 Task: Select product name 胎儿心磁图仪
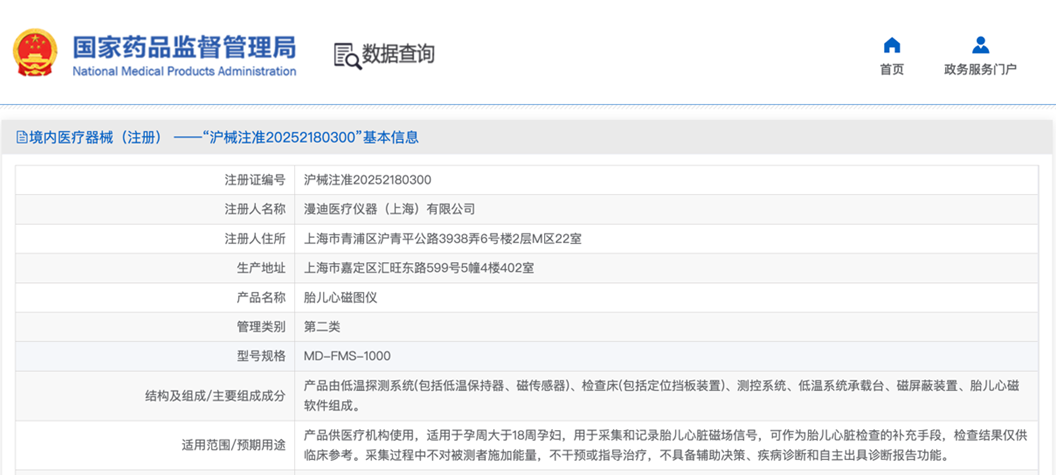tap(340, 297)
